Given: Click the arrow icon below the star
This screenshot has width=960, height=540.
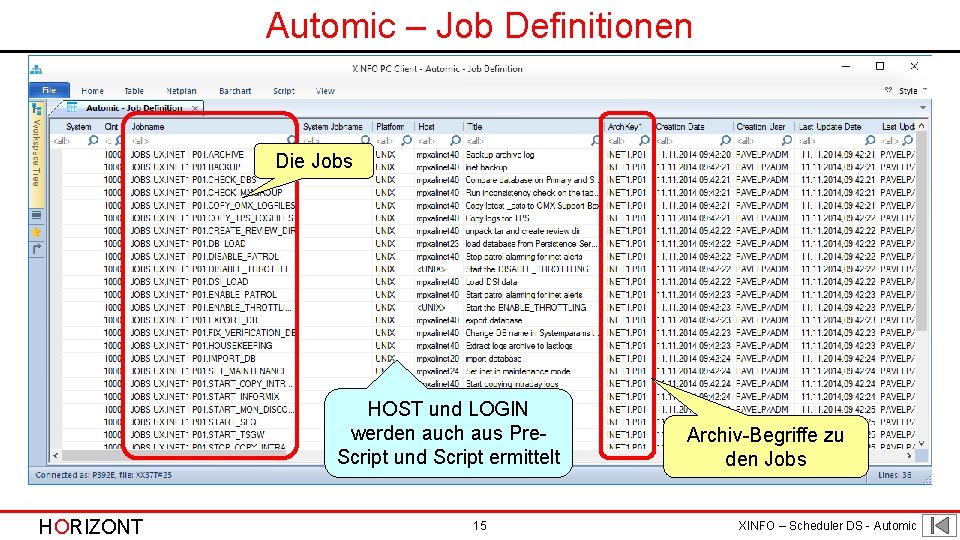Looking at the screenshot, I should coord(37,249).
